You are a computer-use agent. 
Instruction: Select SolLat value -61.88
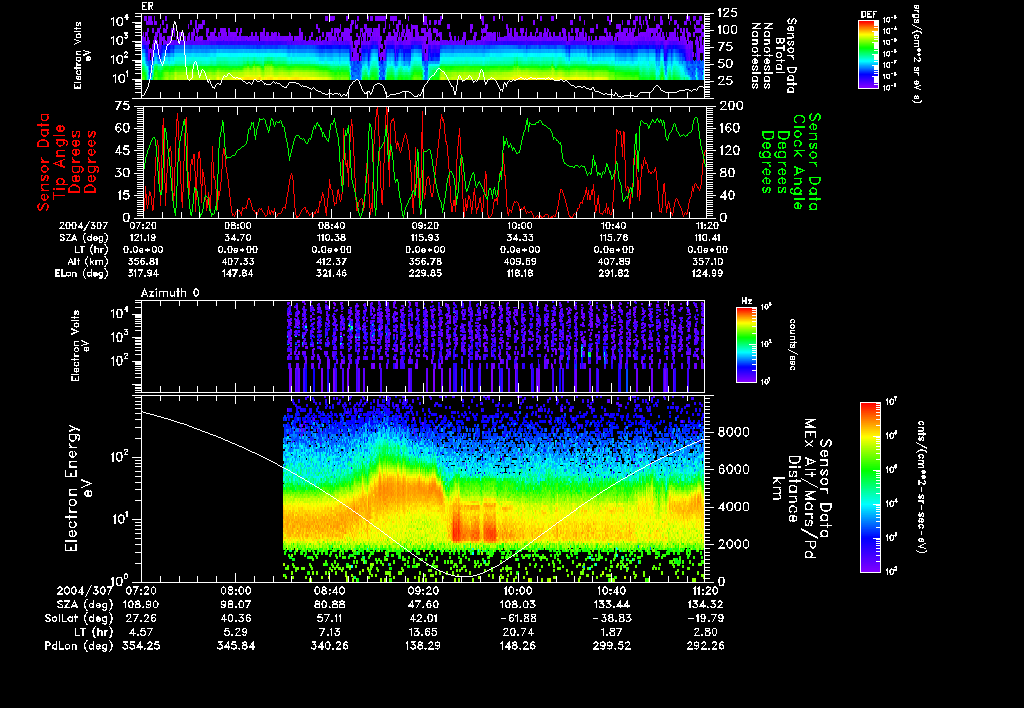pyautogui.click(x=518, y=618)
